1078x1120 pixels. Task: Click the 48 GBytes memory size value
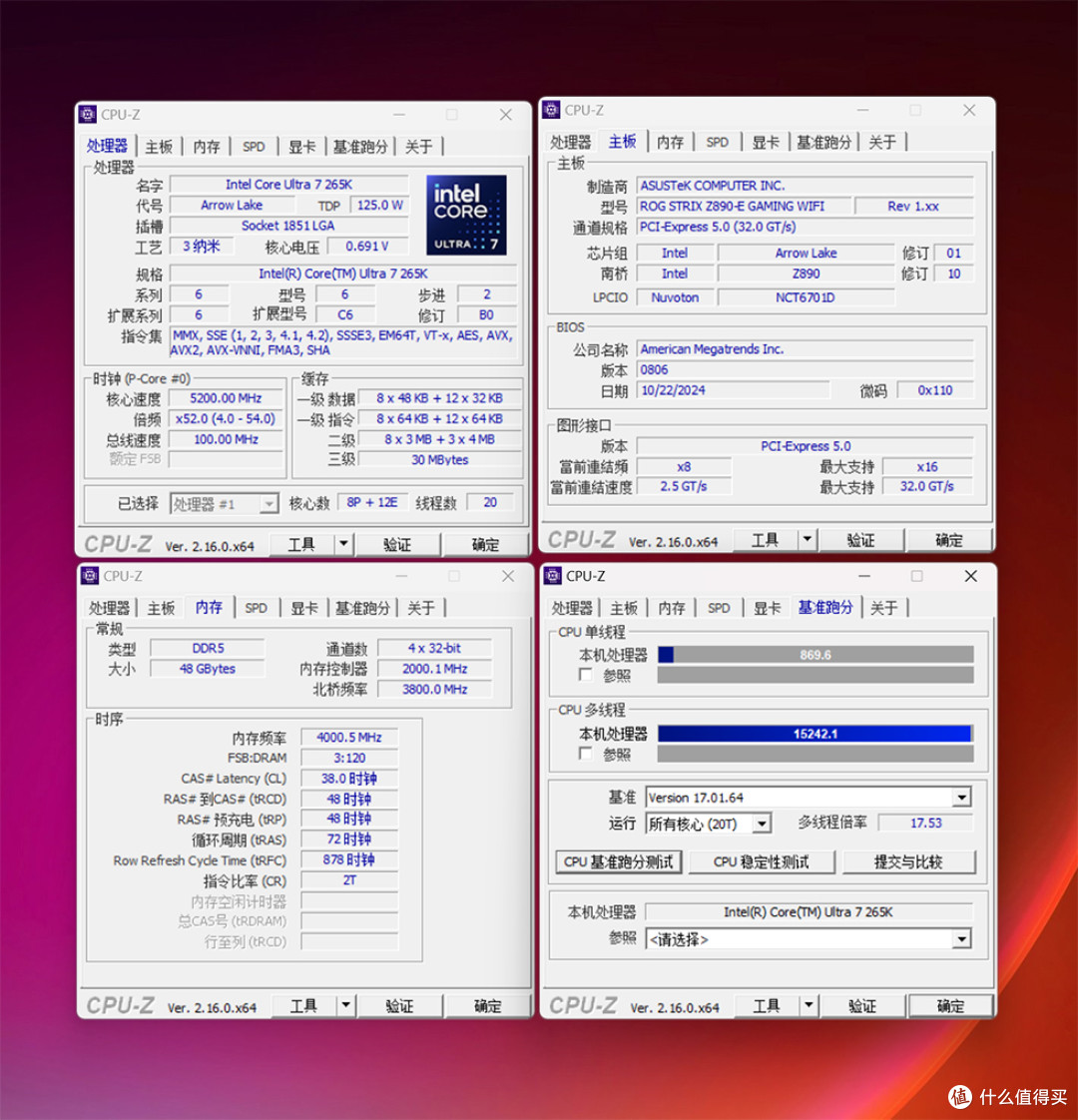pyautogui.click(x=208, y=669)
